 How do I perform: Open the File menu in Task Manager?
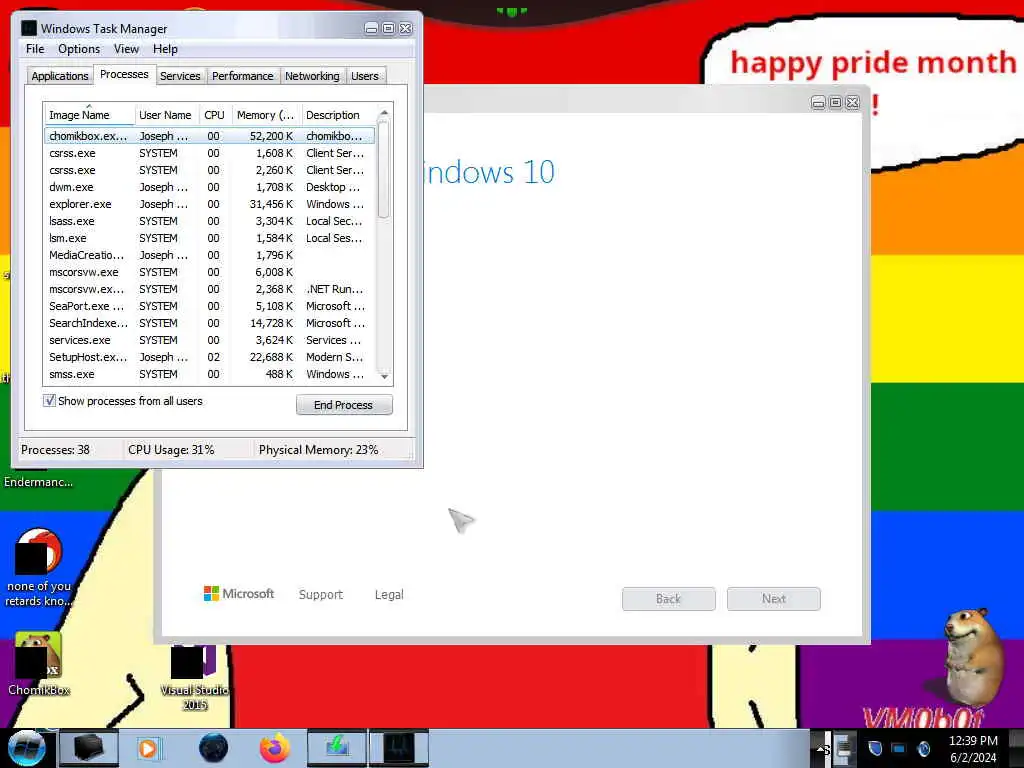[x=35, y=49]
